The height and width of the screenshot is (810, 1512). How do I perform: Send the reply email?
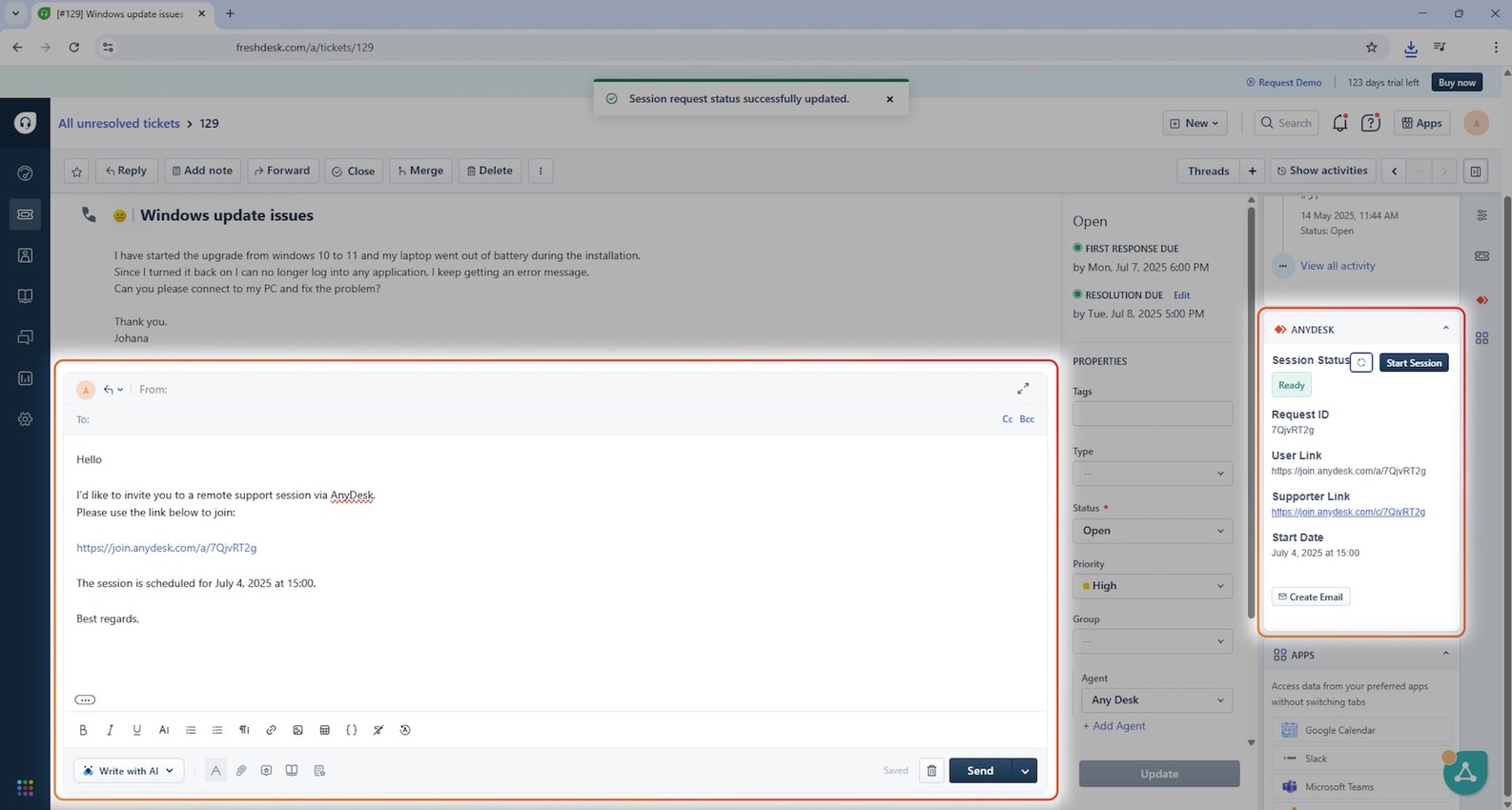pyautogui.click(x=980, y=770)
